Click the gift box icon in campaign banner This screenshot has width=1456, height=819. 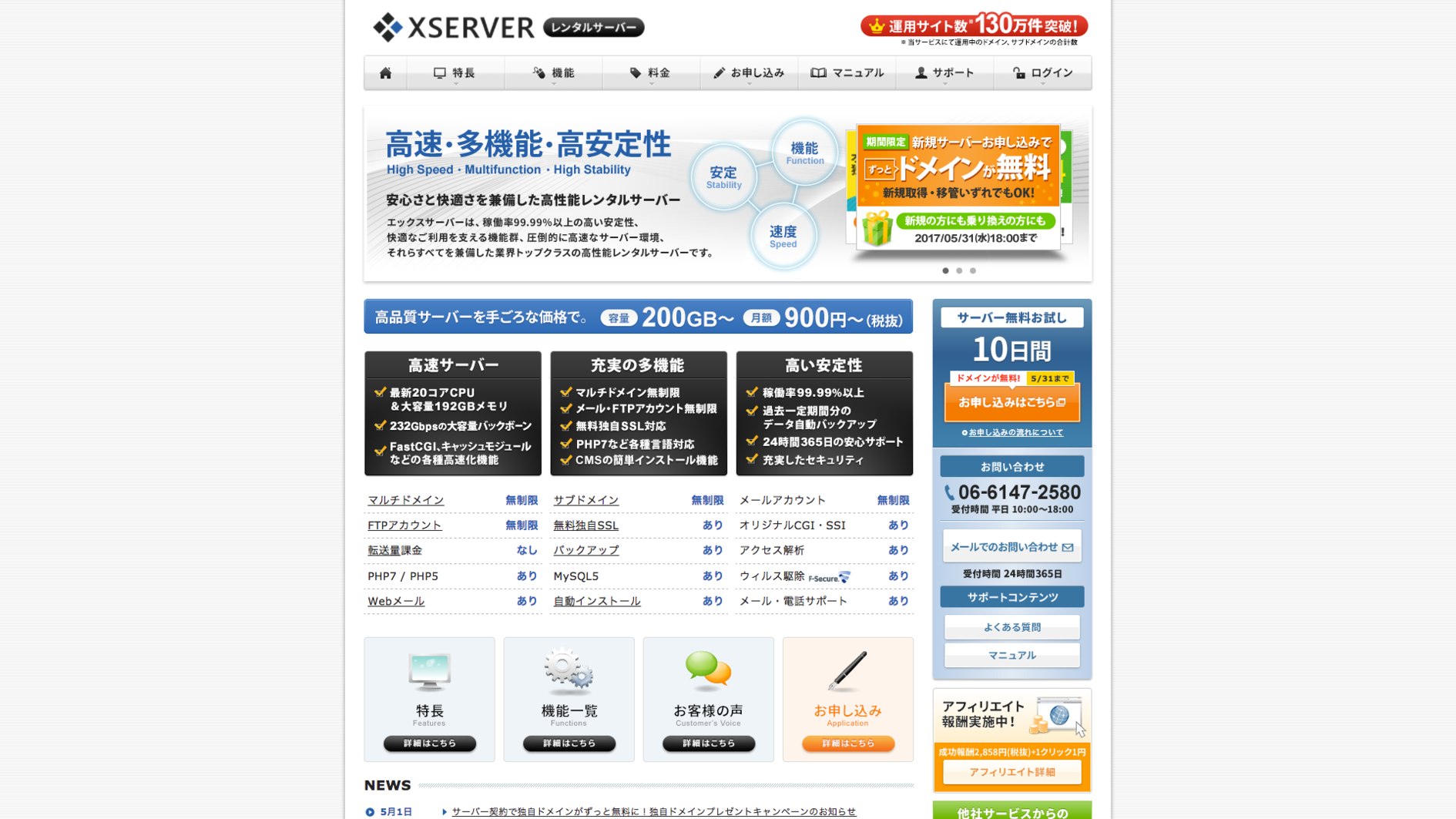tap(877, 229)
